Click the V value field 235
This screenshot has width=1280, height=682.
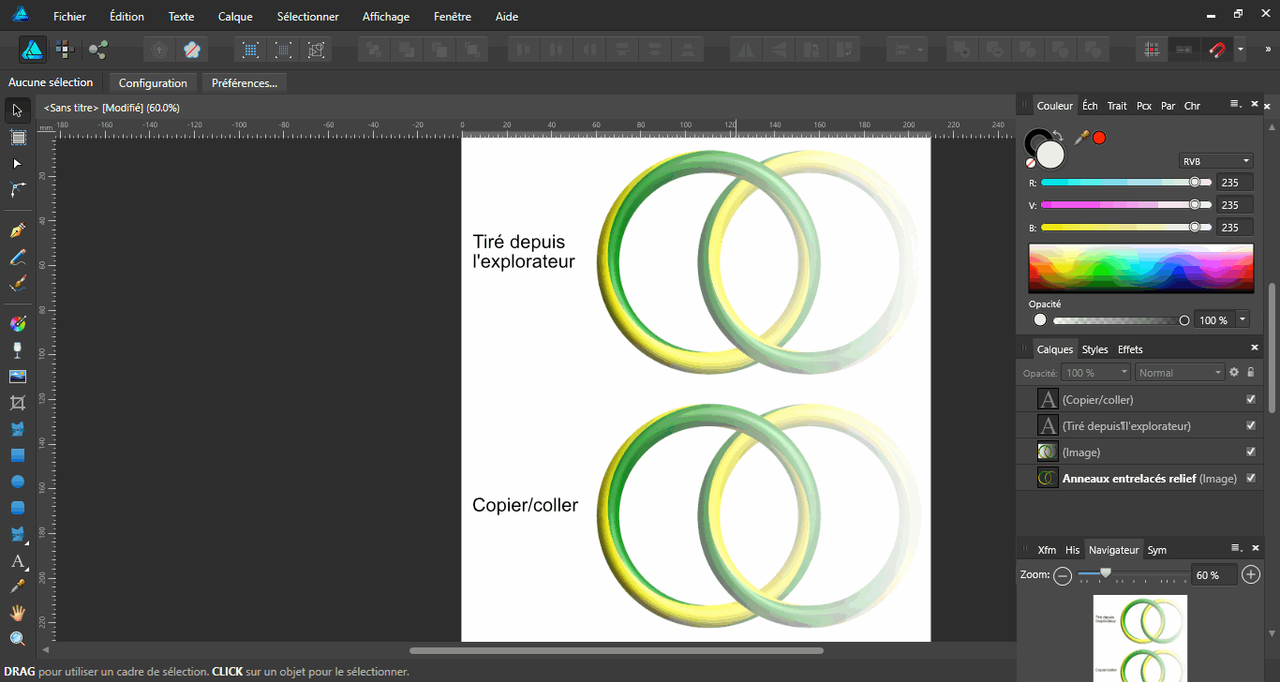(x=1235, y=205)
